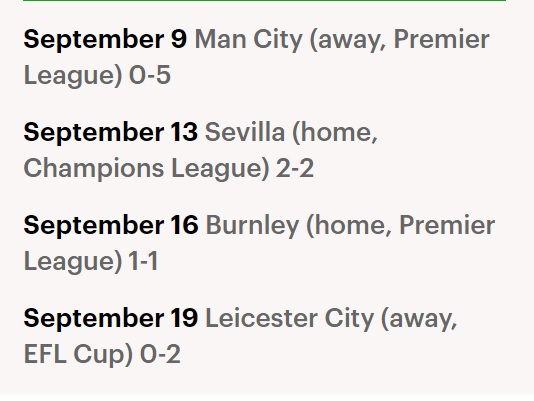Select the Burnley team name

pos(252,226)
